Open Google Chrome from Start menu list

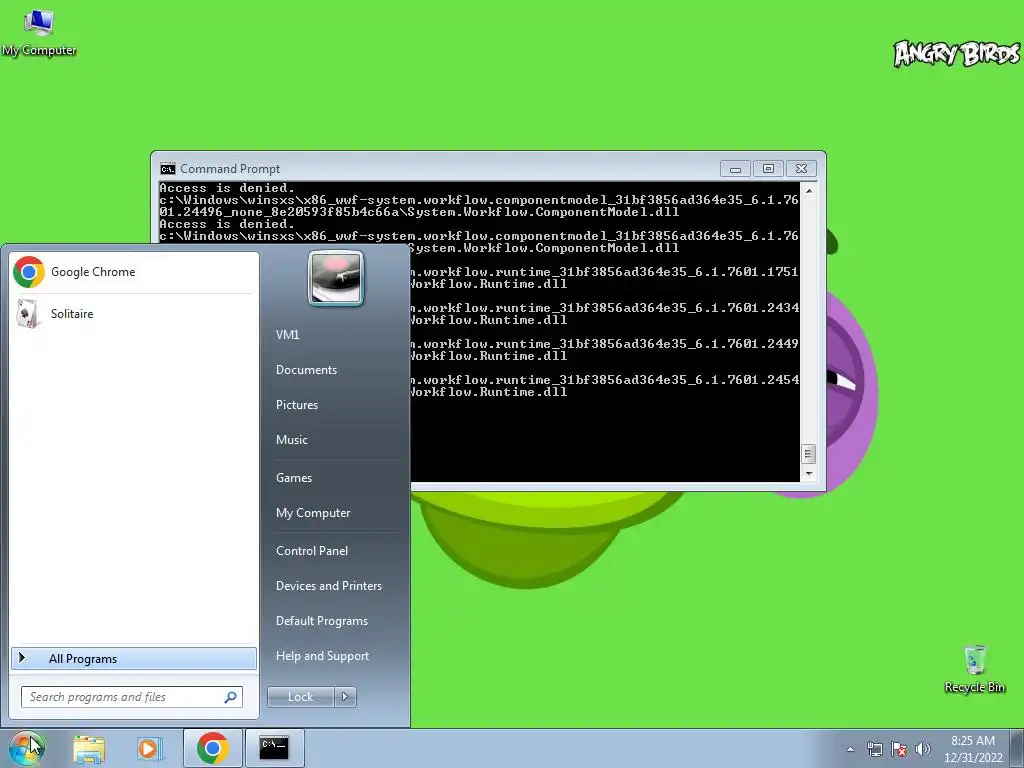134,272
